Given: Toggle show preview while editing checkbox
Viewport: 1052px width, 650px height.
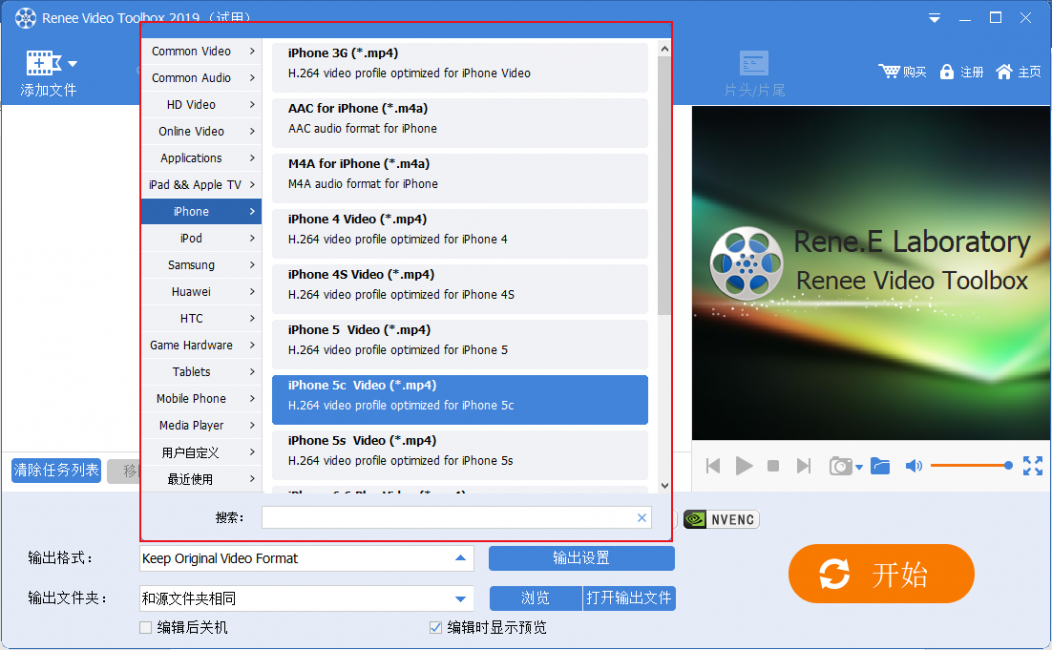Looking at the screenshot, I should (x=435, y=628).
